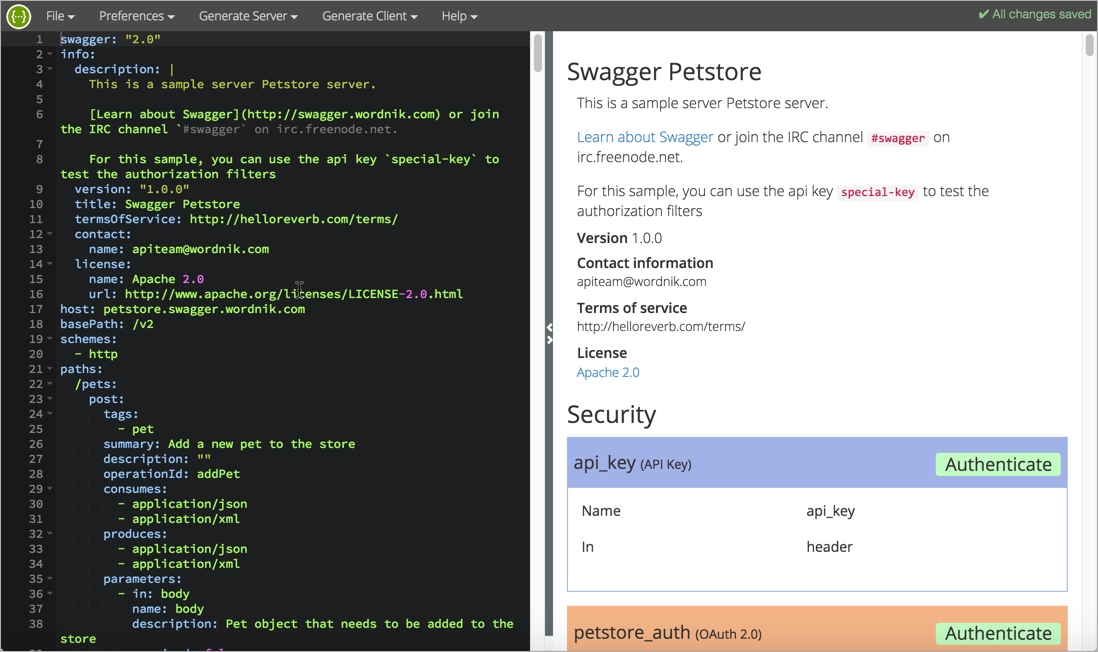Click Authenticate for api_key
This screenshot has height=652, width=1098.
[x=997, y=464]
